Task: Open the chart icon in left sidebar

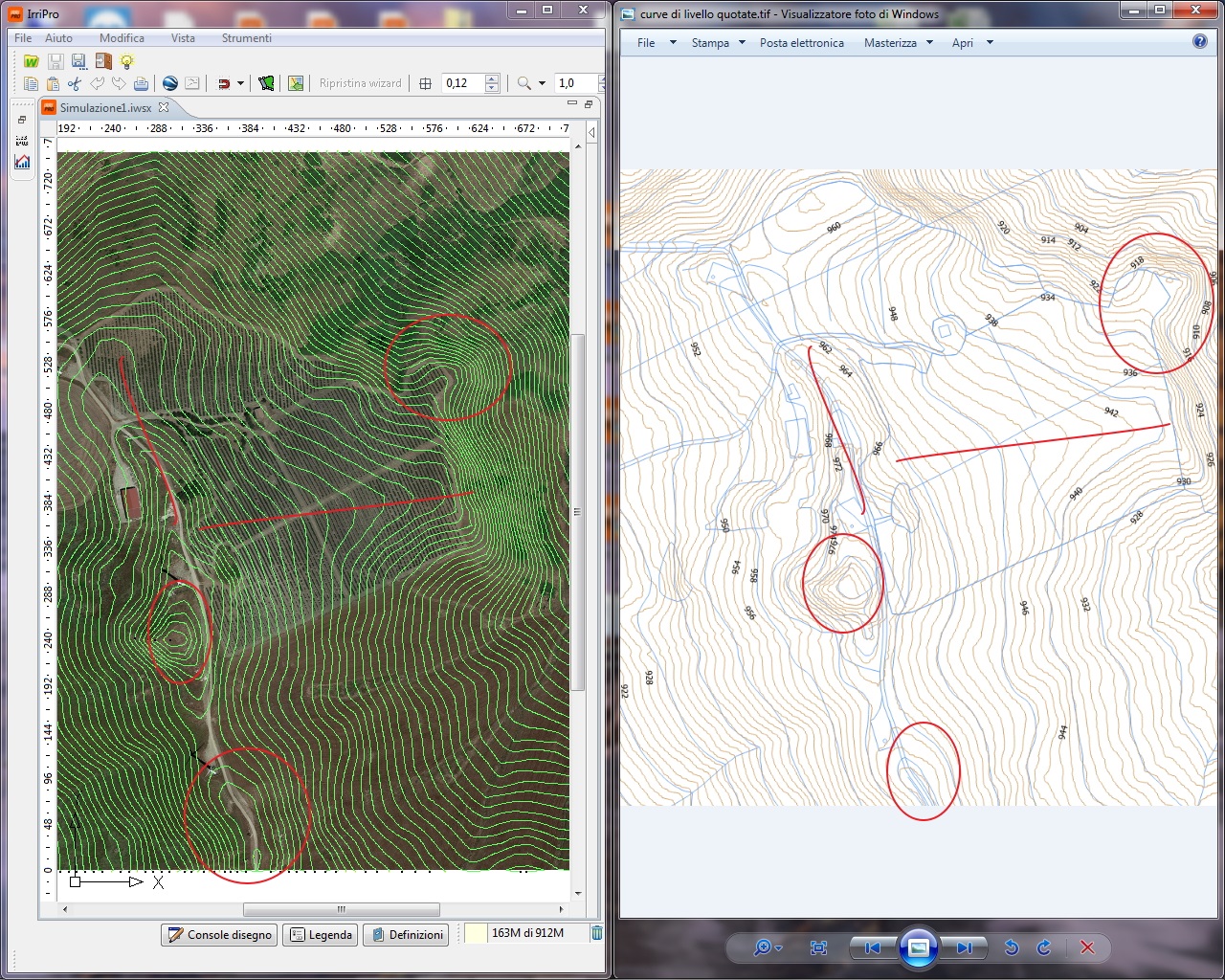Action: tap(22, 162)
